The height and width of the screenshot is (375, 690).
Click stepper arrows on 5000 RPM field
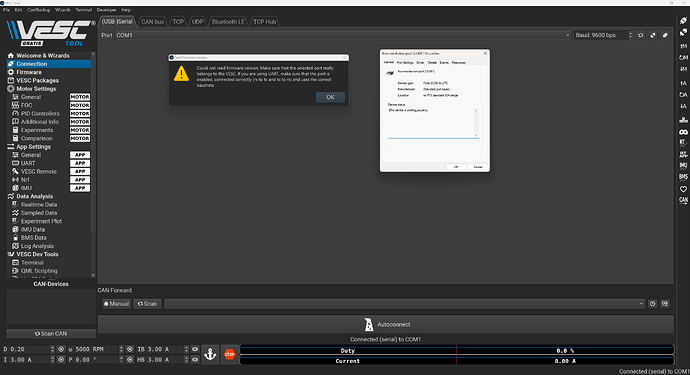[121, 349]
